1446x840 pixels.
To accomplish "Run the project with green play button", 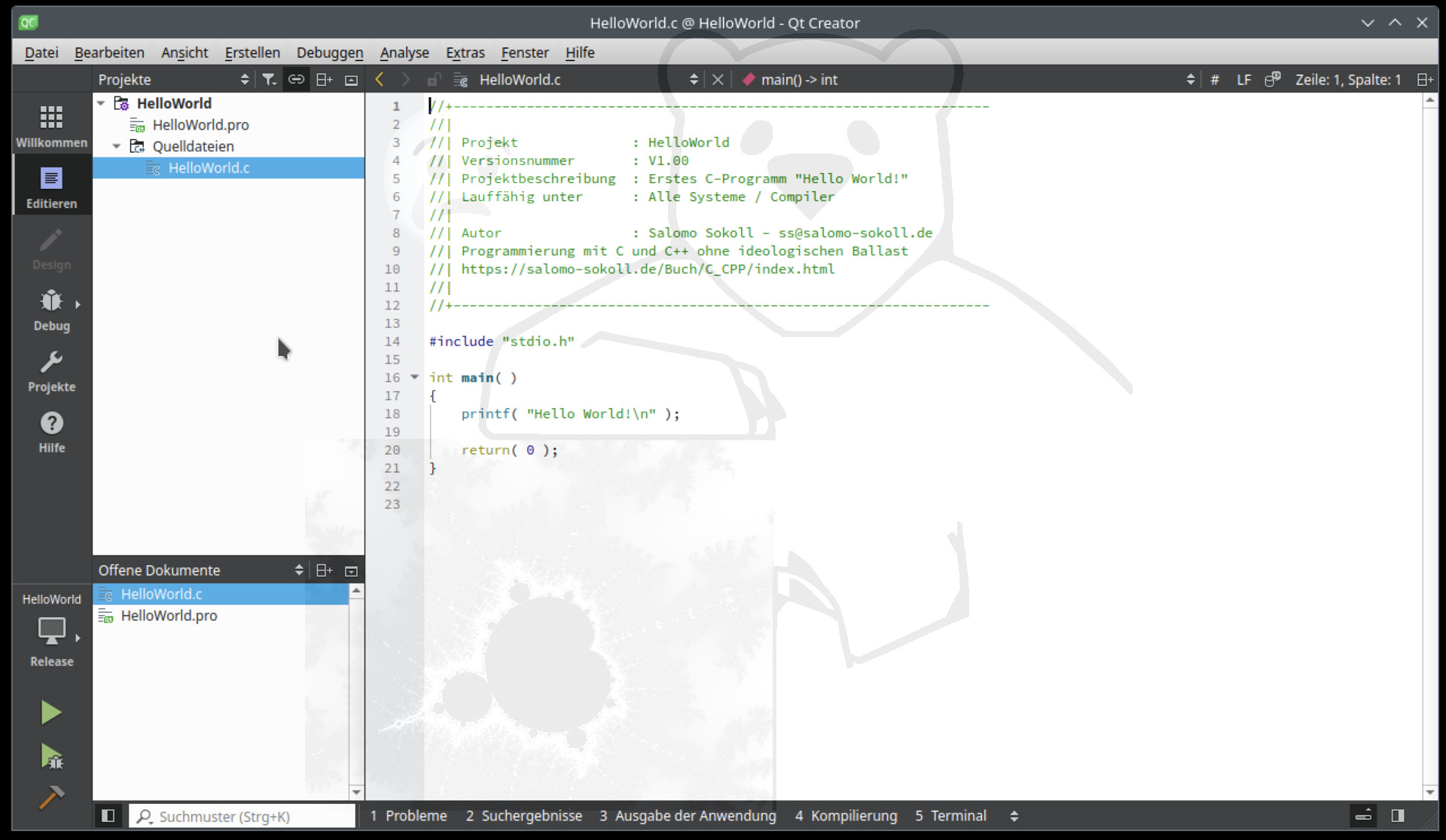I will click(x=51, y=712).
